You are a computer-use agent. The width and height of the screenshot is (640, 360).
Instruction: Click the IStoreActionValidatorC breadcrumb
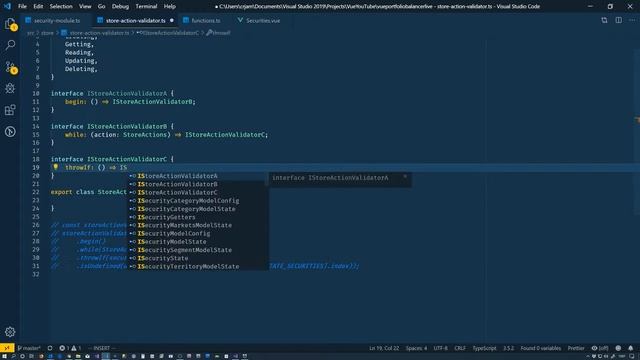[x=168, y=33]
